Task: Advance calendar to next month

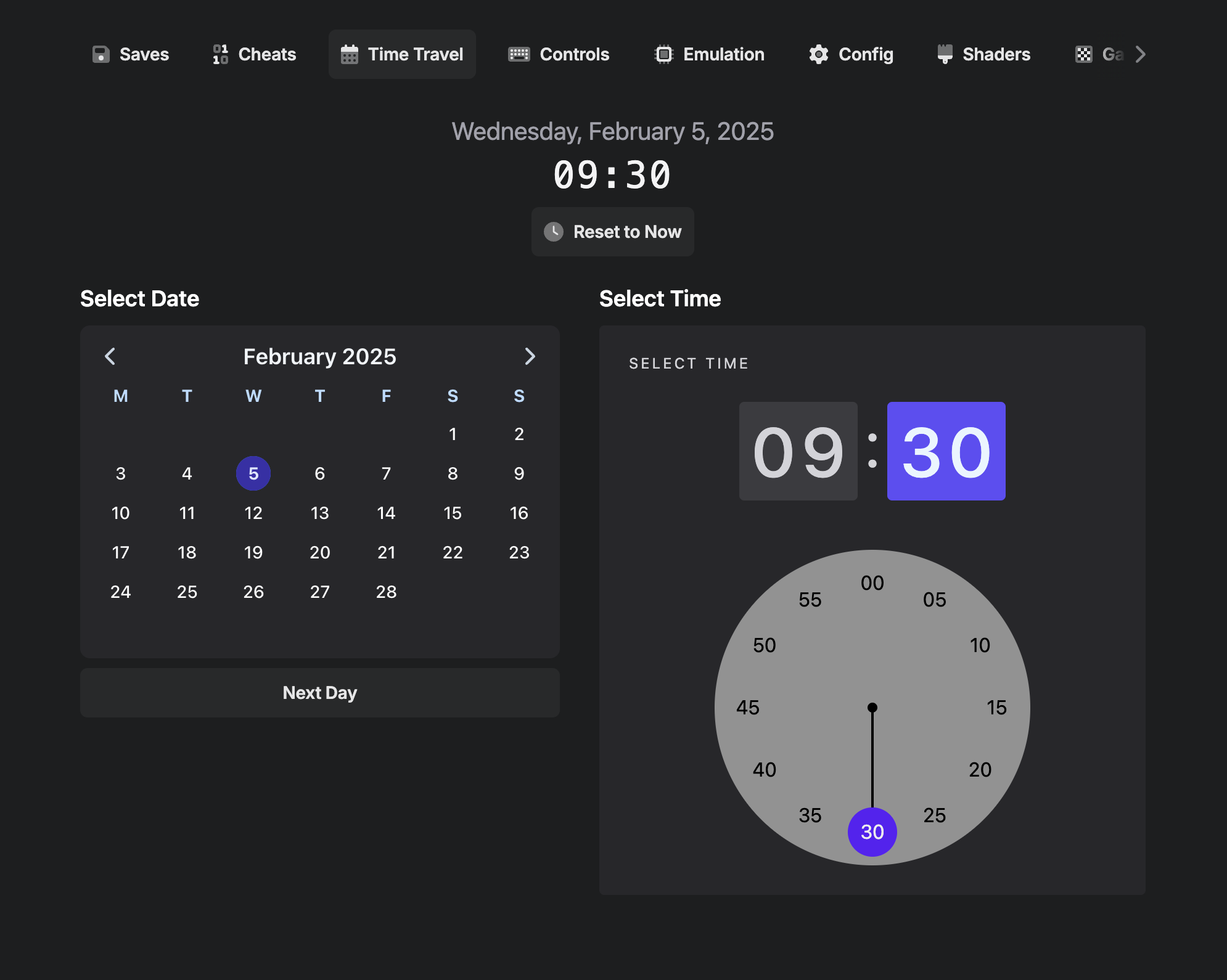Action: click(x=530, y=356)
